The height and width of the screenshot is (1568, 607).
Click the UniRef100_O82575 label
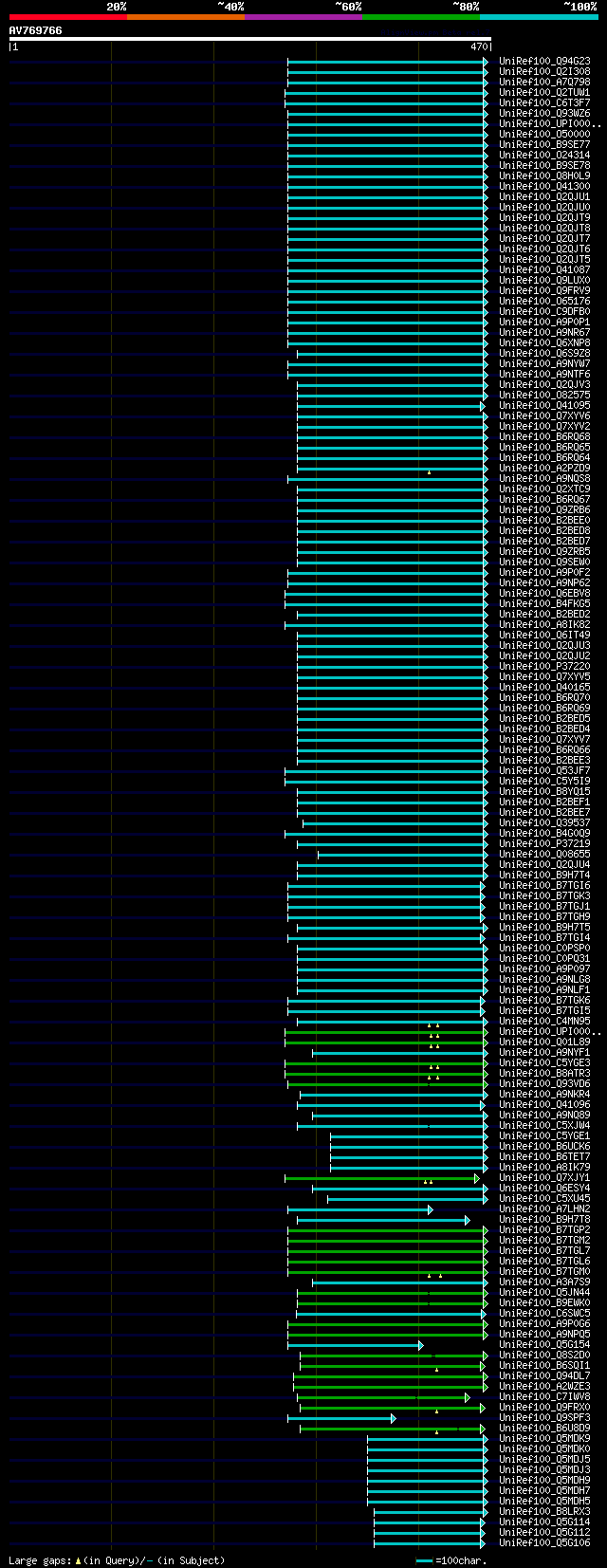click(x=544, y=396)
